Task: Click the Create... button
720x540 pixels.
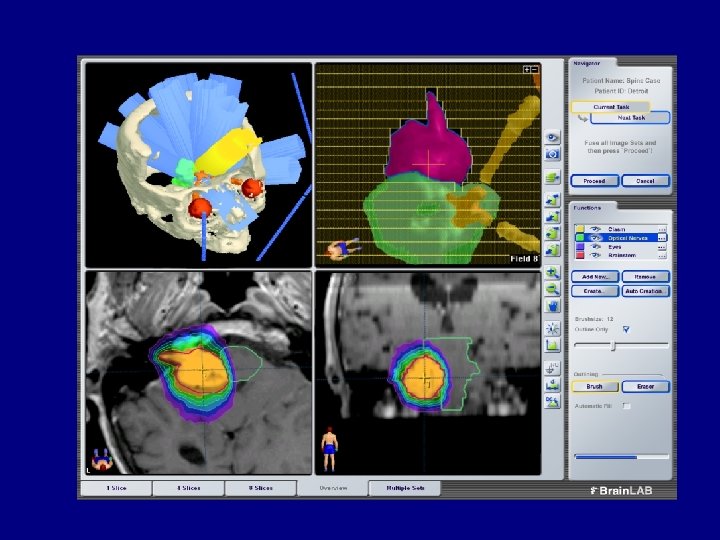Action: (594, 291)
